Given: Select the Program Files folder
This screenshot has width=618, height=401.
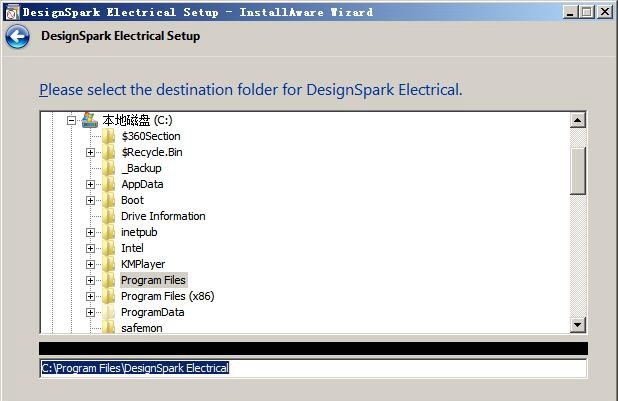Looking at the screenshot, I should click(153, 280).
